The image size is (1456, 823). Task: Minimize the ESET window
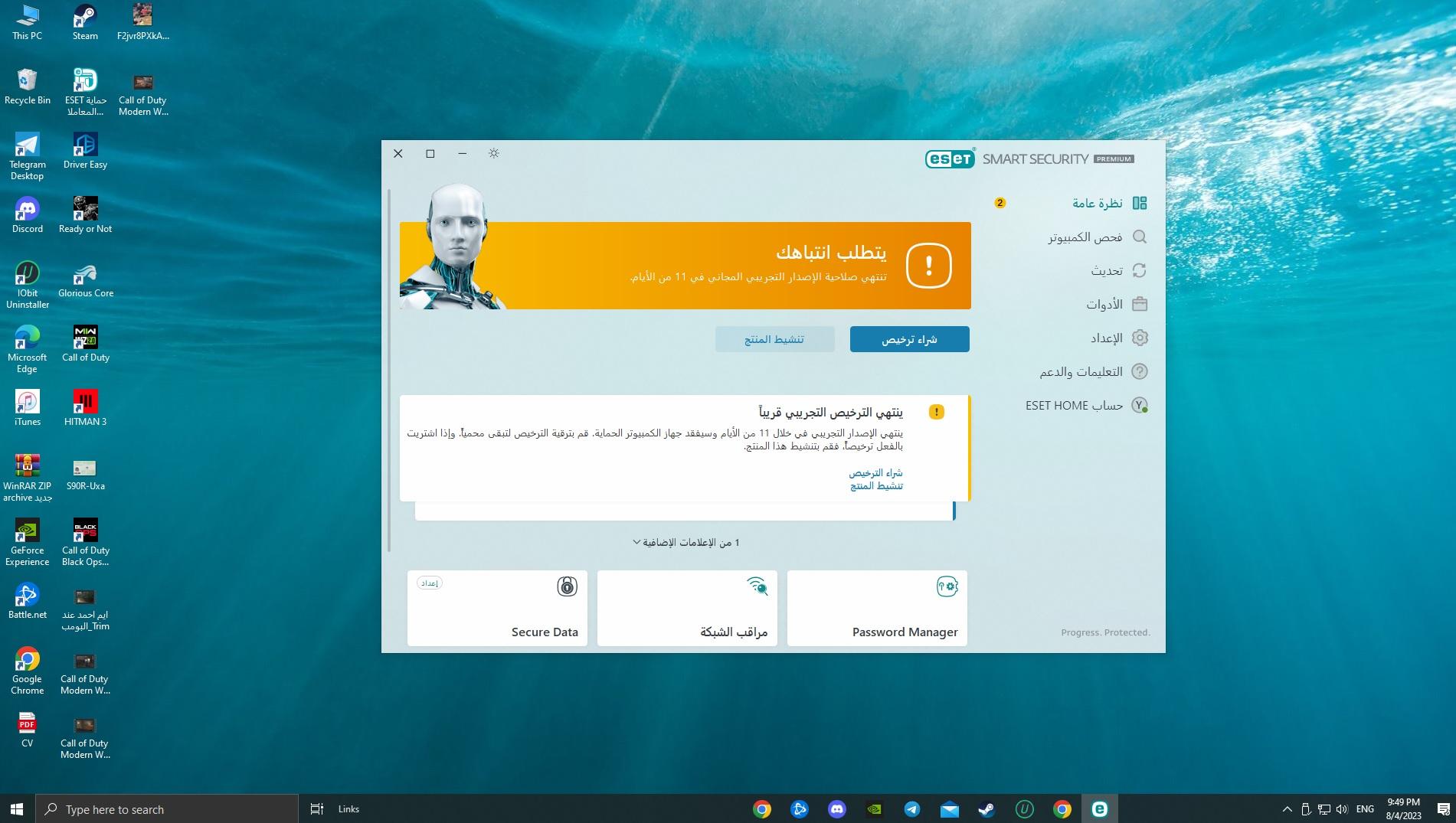(x=462, y=153)
